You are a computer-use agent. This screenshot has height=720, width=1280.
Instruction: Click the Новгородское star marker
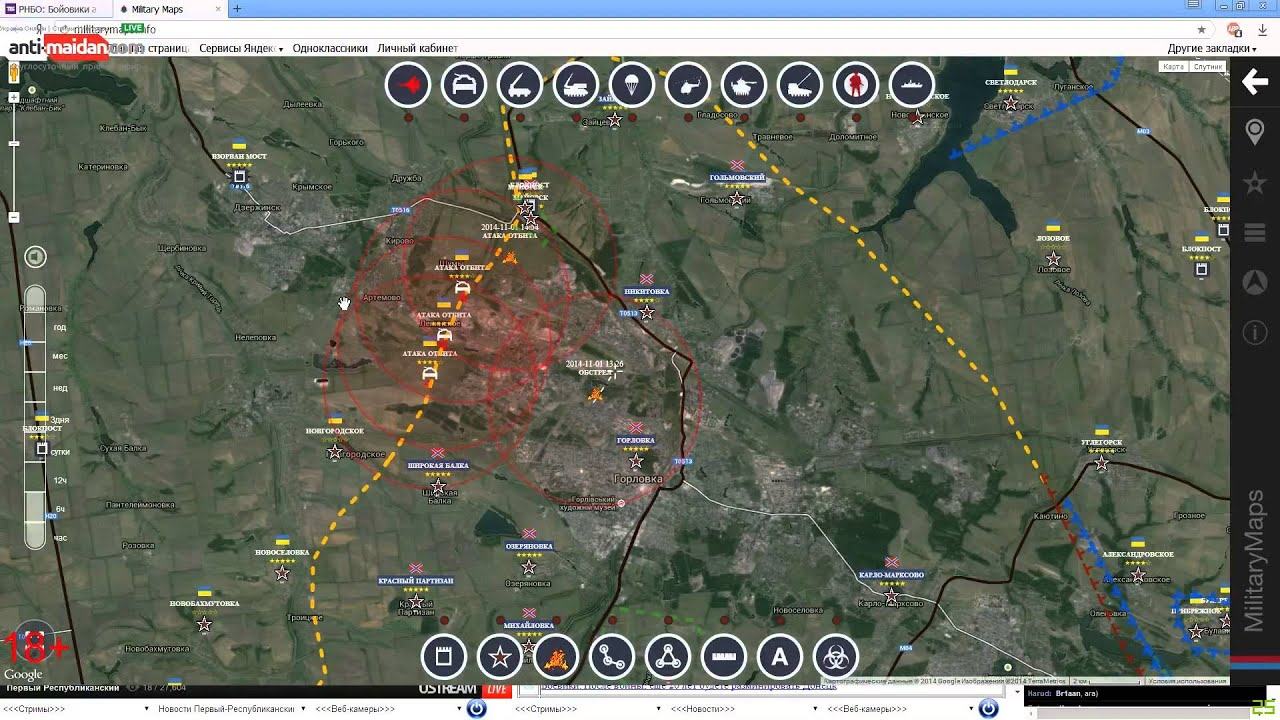click(x=334, y=453)
